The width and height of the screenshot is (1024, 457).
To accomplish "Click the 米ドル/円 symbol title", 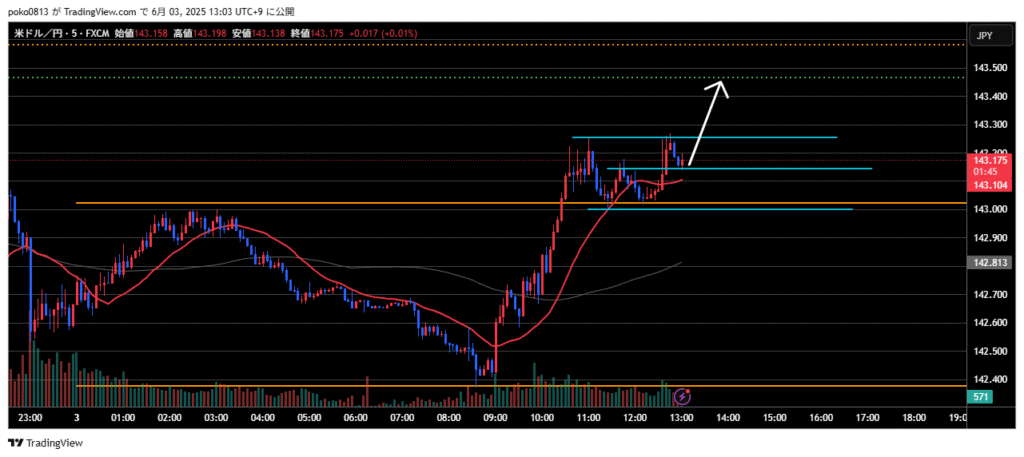I will pyautogui.click(x=37, y=33).
